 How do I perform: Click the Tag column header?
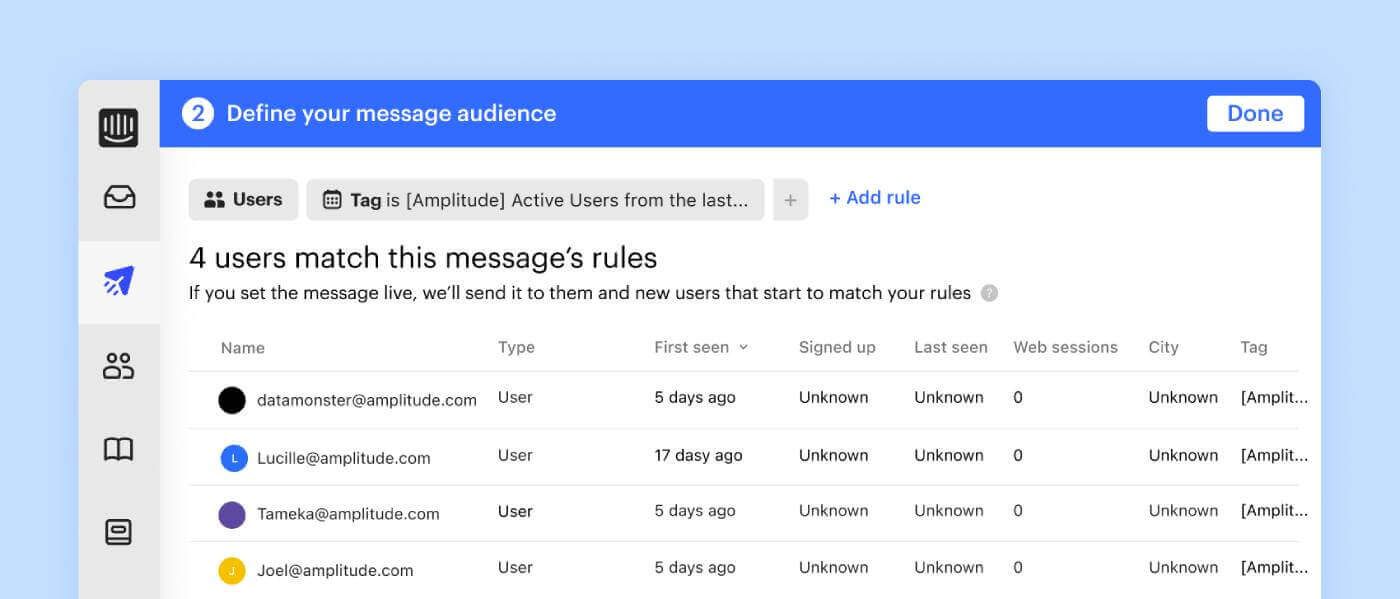[1254, 347]
